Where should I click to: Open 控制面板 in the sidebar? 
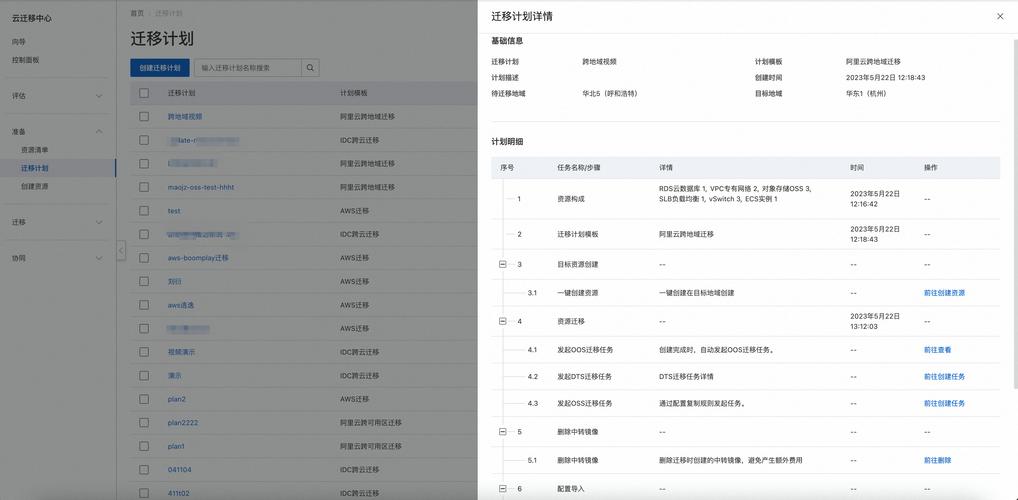26,60
